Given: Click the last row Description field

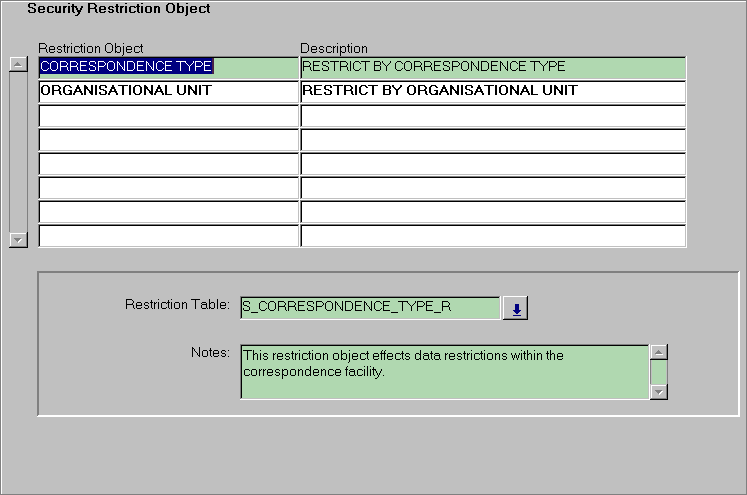Looking at the screenshot, I should coord(492,236).
